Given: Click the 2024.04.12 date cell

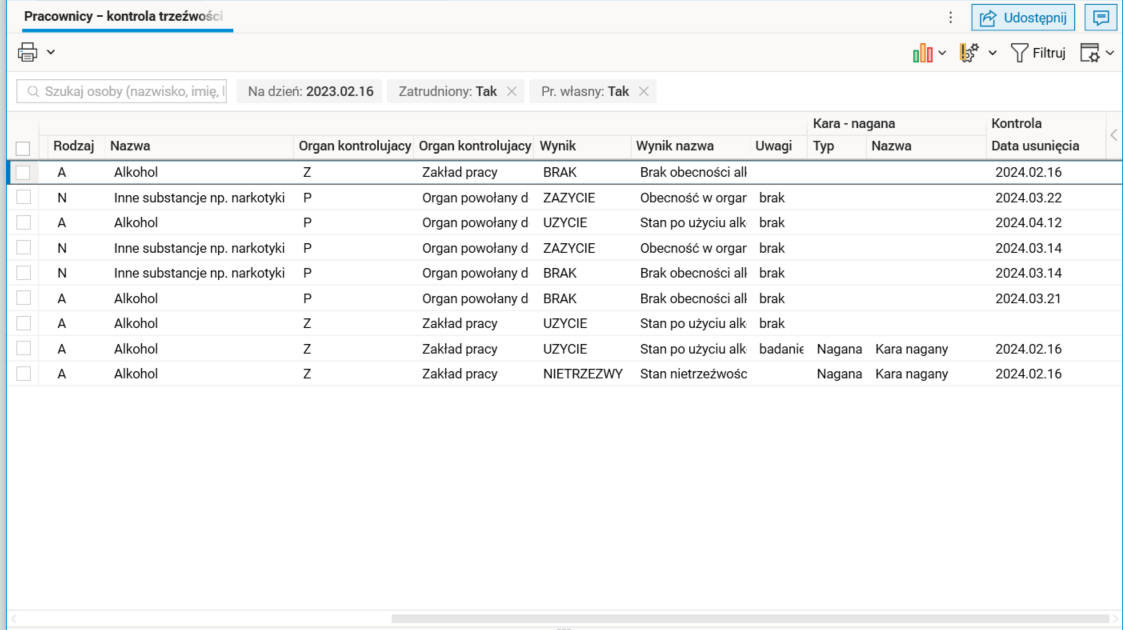Looking at the screenshot, I should tap(1028, 223).
